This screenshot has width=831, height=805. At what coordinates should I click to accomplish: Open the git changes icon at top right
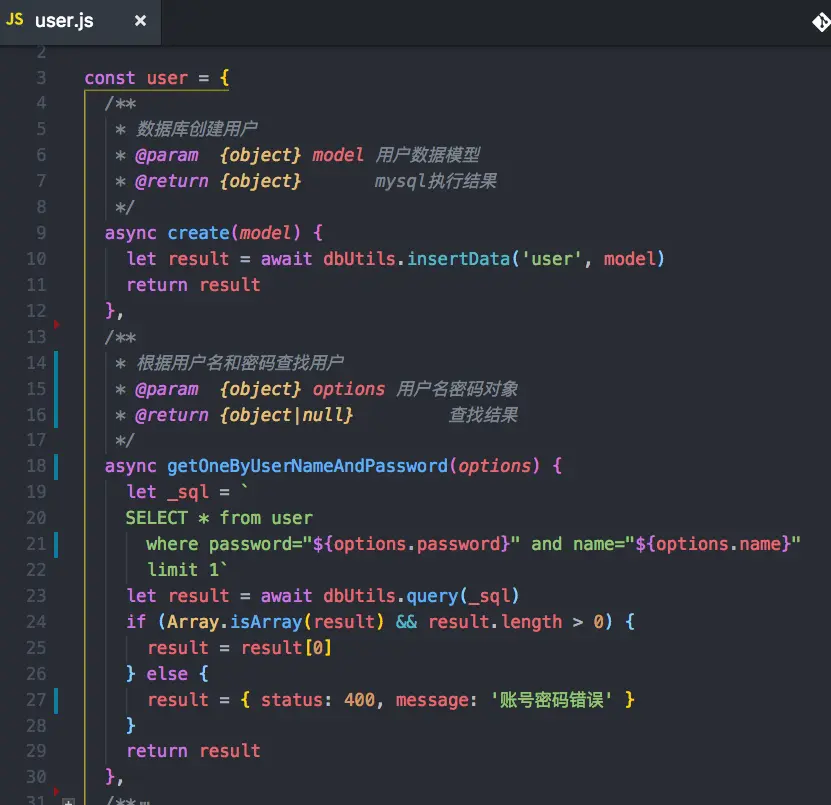point(821,22)
